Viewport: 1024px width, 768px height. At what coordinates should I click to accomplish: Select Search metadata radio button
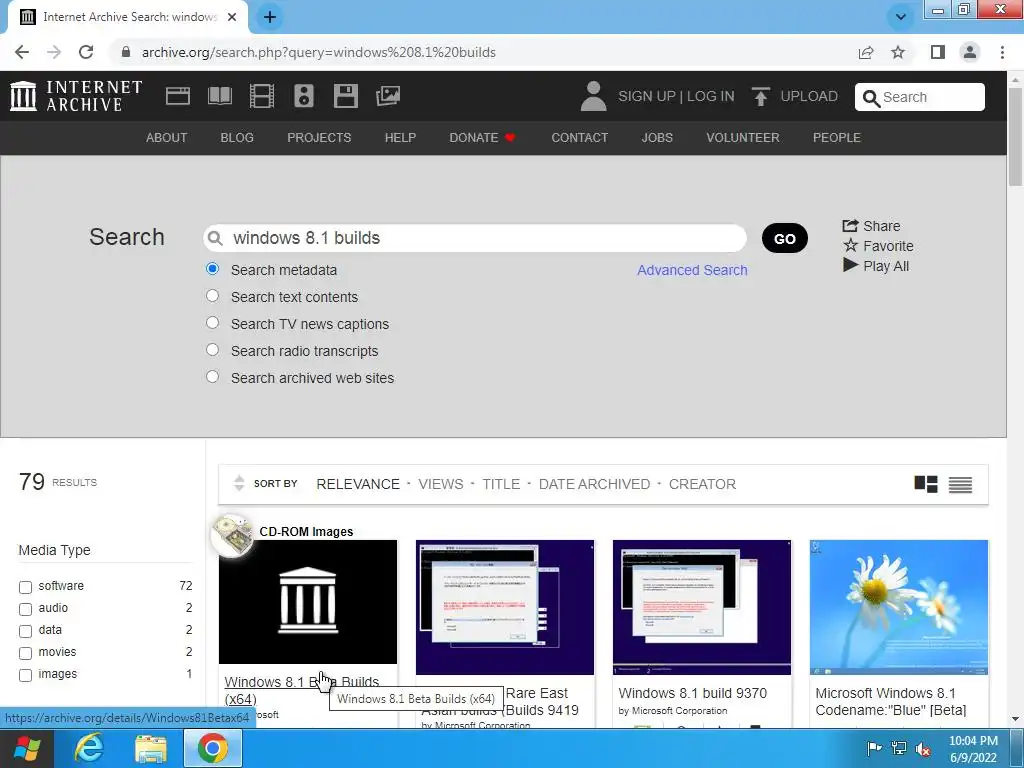pos(212,268)
